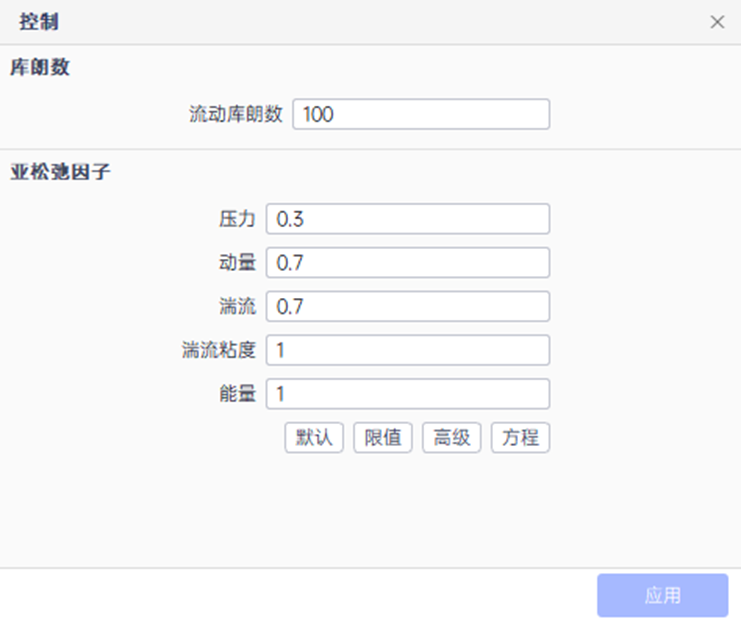This screenshot has height=622, width=741.
Task: Click the 高级 button
Action: tap(452, 437)
